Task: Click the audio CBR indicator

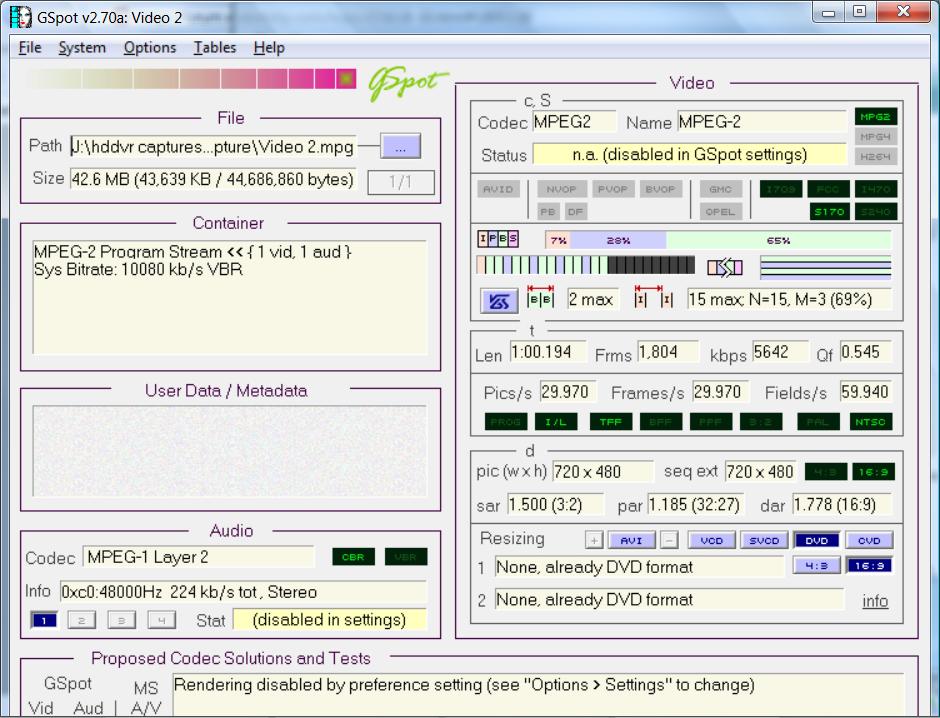Action: [353, 557]
